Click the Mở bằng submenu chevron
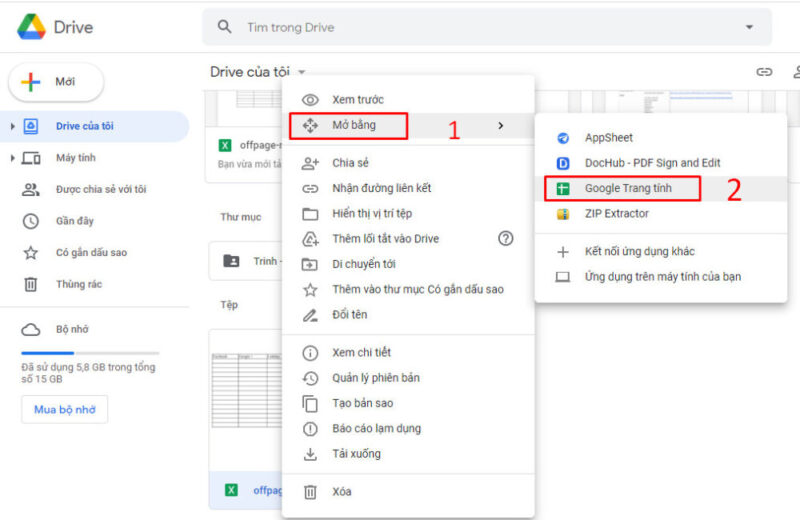Viewport: 800px width, 520px height. 501,126
